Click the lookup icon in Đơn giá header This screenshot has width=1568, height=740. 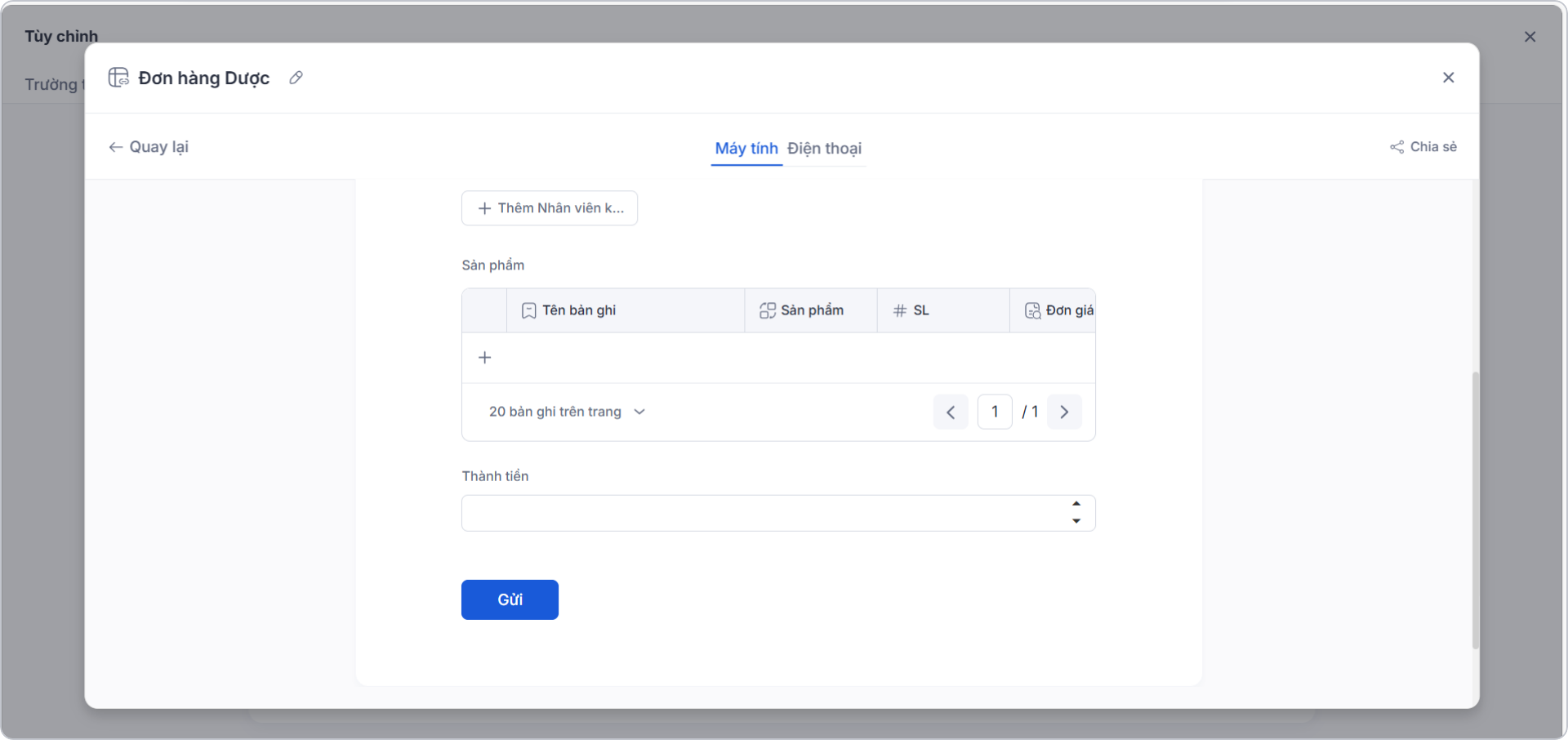pos(1033,310)
